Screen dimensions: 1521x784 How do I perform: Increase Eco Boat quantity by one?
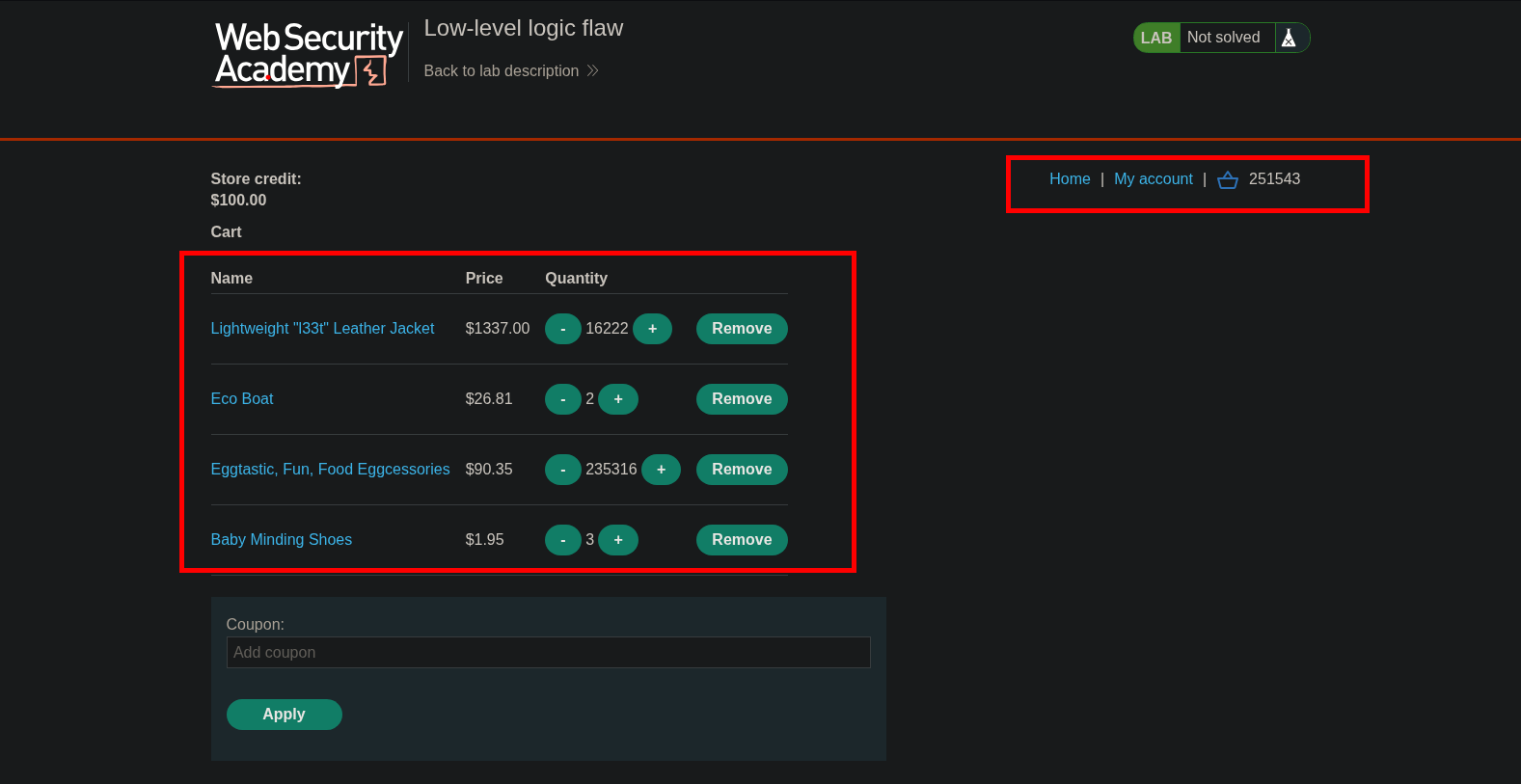[618, 399]
